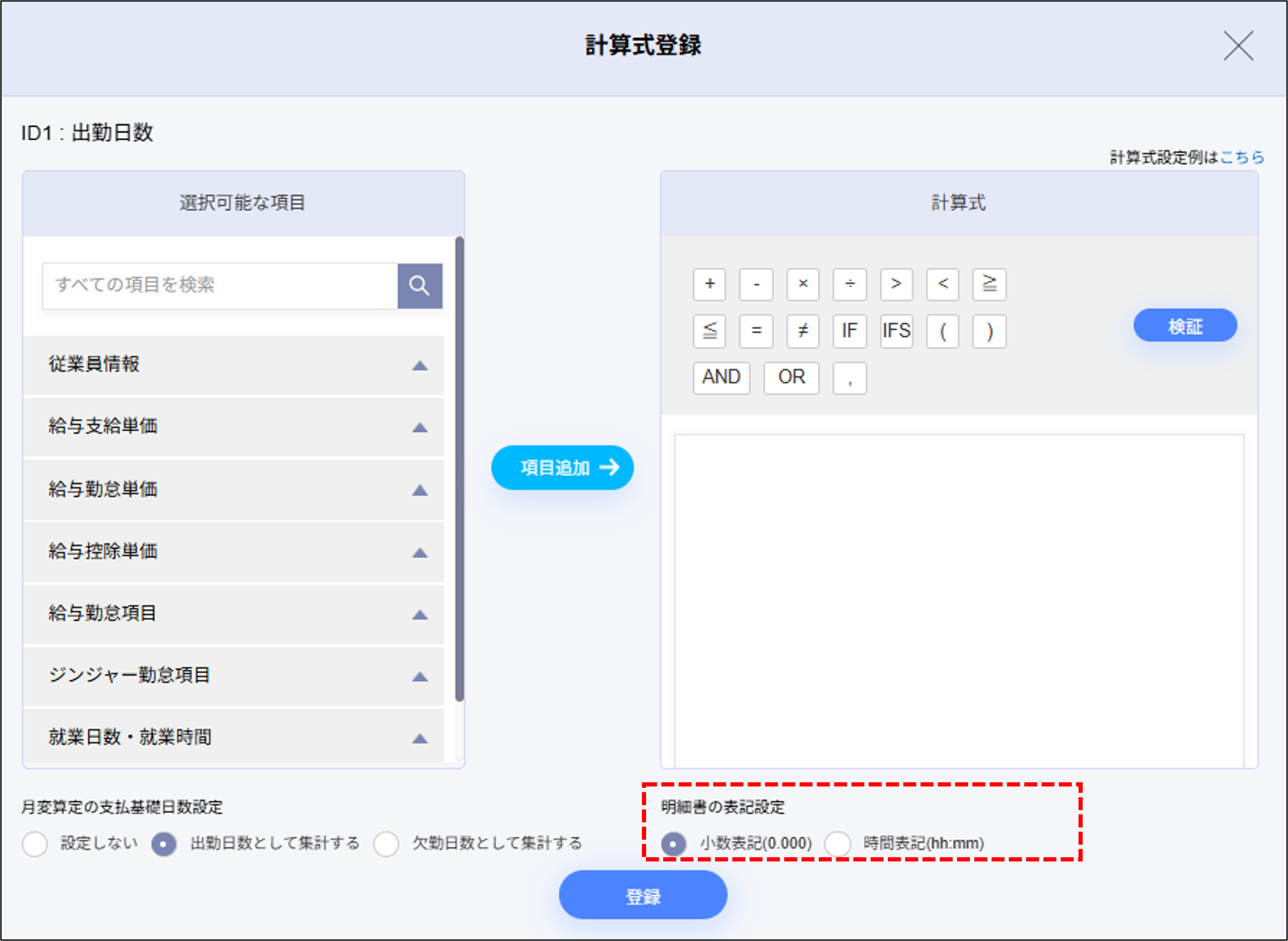Insert the multiplication operator
This screenshot has height=941, width=1288.
coord(802,285)
